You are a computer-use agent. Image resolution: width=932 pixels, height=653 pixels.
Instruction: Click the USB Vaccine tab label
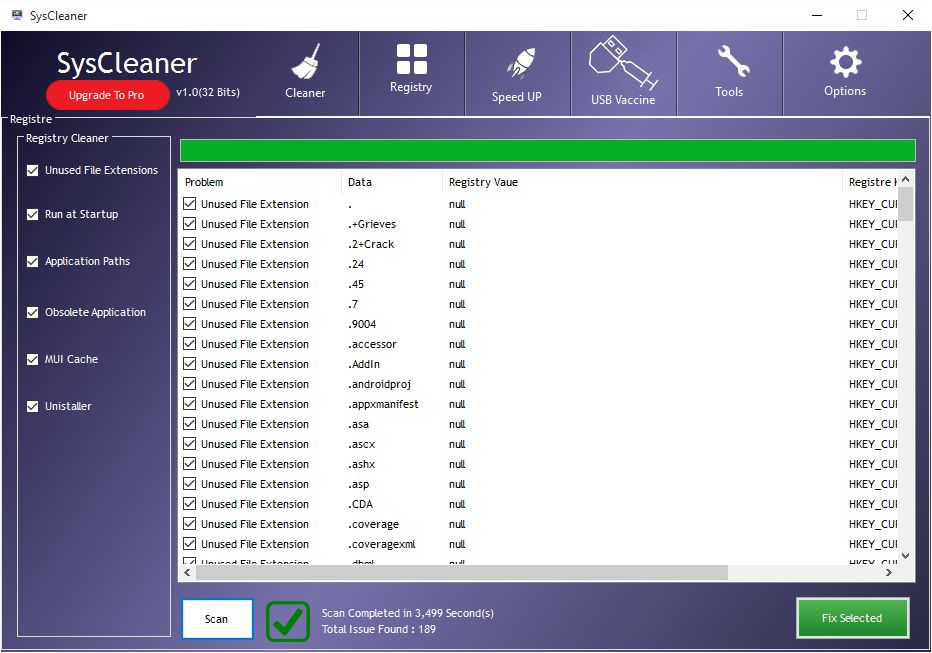pos(623,100)
